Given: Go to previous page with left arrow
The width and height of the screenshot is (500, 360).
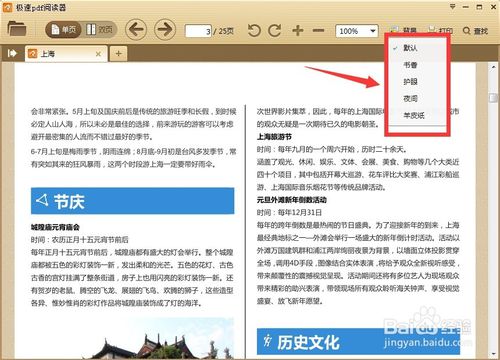Looking at the screenshot, I should [136, 29].
